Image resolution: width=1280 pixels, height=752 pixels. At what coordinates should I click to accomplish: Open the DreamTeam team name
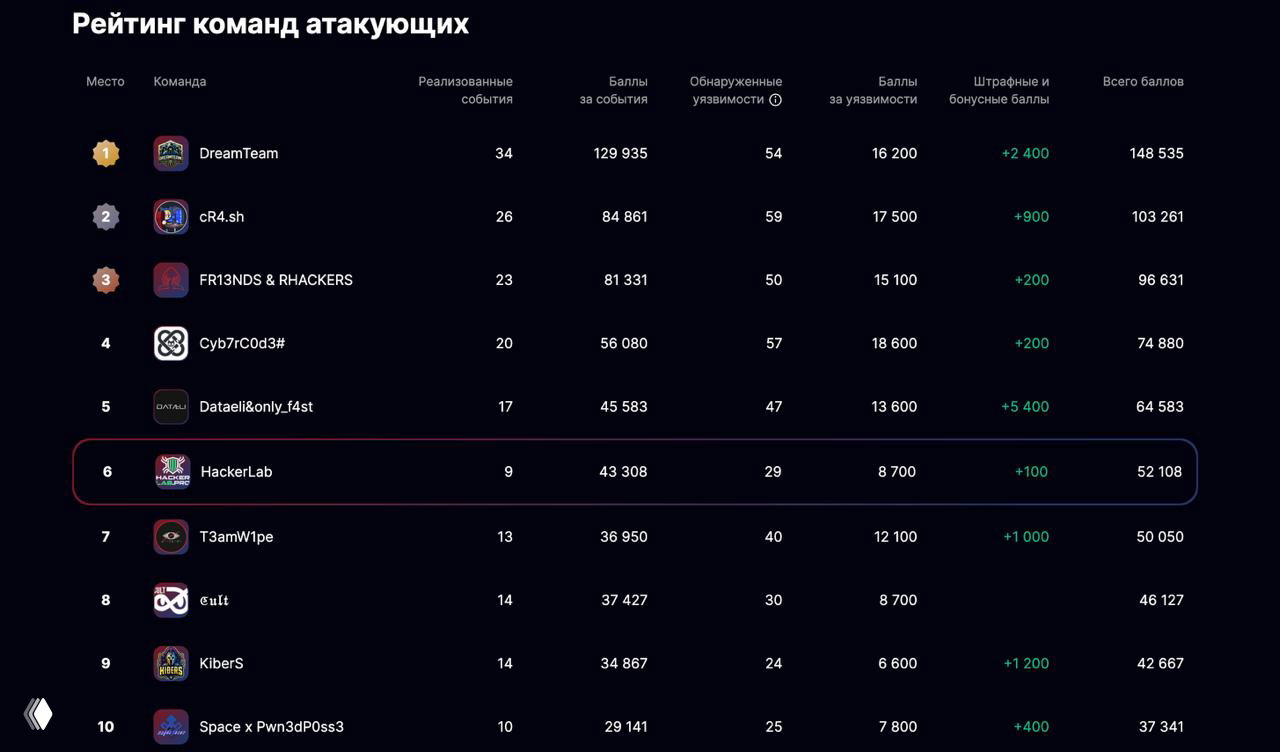pyautogui.click(x=239, y=154)
